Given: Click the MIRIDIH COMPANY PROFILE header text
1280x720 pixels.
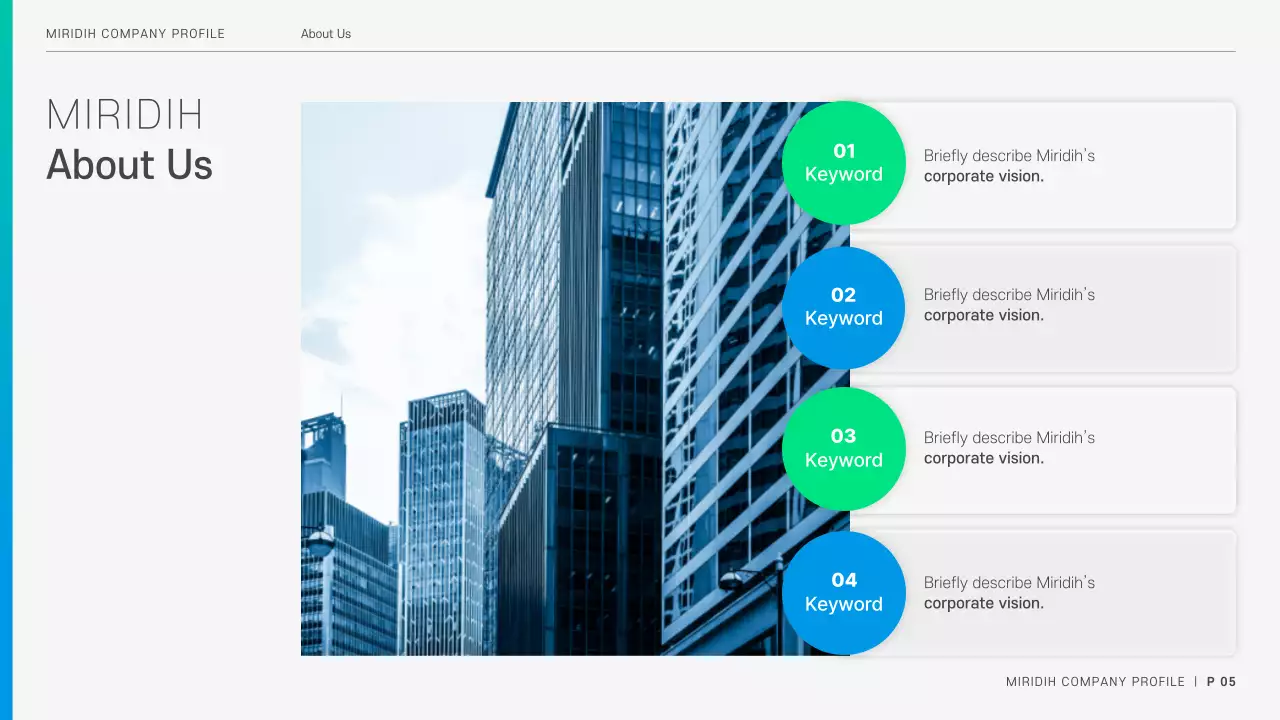Looking at the screenshot, I should [135, 33].
